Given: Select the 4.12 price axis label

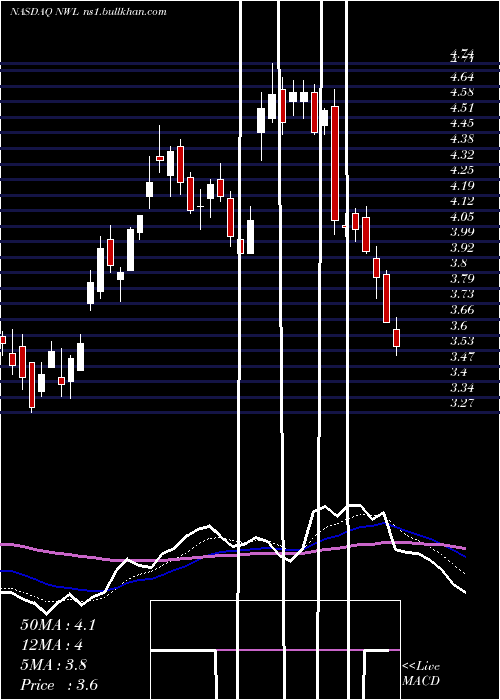Looking at the screenshot, I should pos(462,201).
